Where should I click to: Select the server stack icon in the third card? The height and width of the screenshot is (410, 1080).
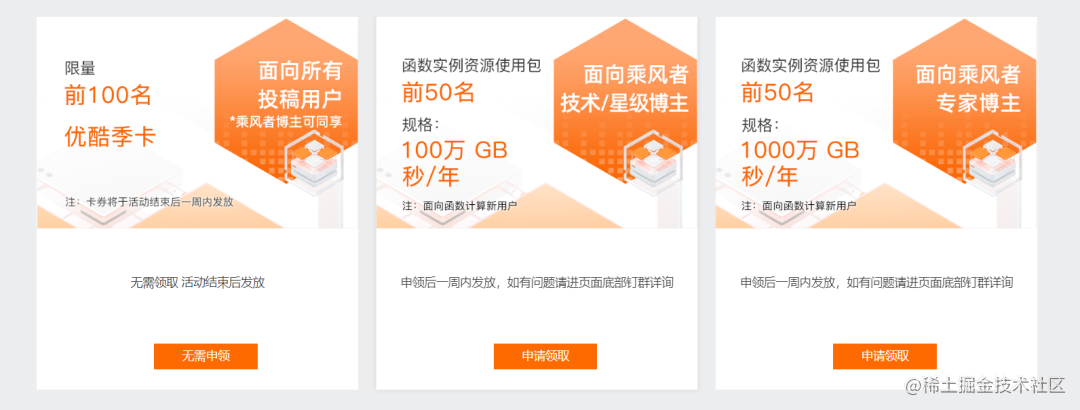click(x=992, y=158)
